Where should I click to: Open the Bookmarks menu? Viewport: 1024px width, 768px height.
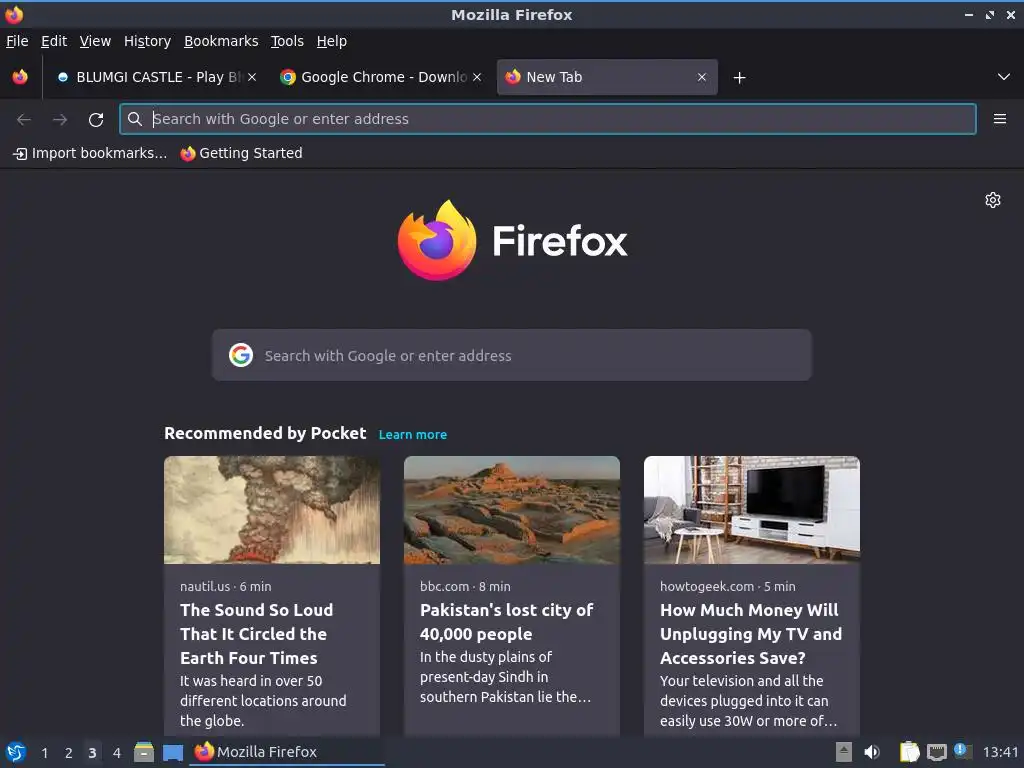pos(221,41)
